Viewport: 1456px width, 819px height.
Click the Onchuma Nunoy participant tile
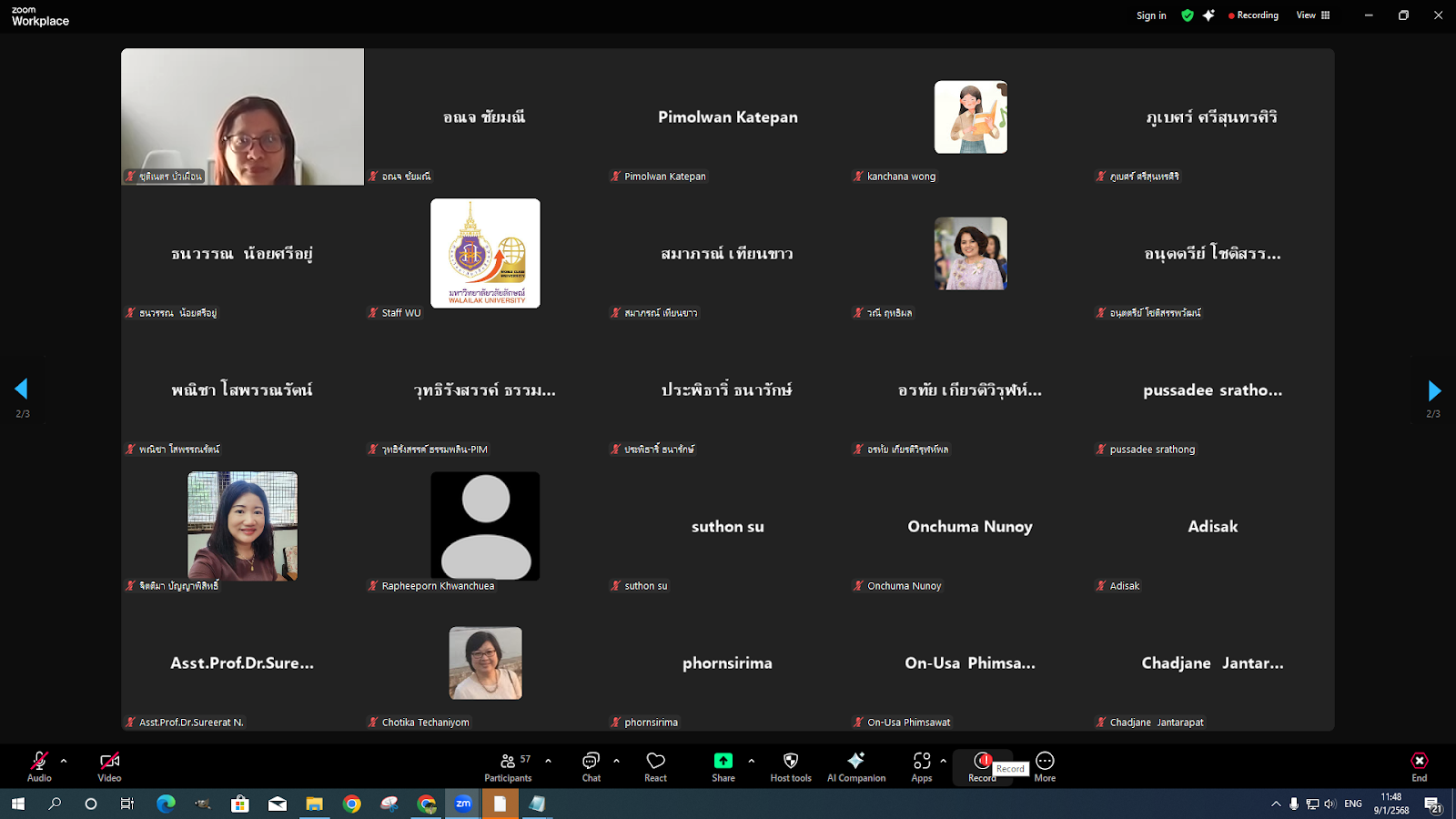click(x=970, y=526)
